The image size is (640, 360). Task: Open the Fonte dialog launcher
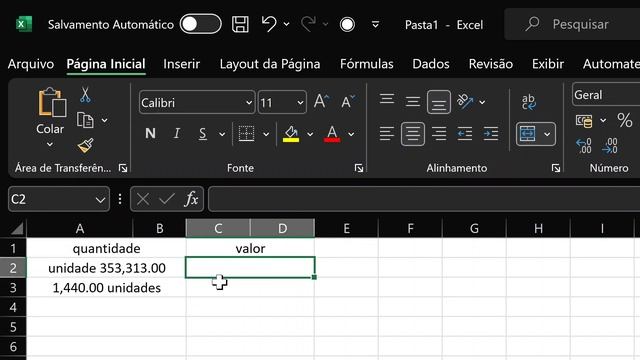click(359, 168)
